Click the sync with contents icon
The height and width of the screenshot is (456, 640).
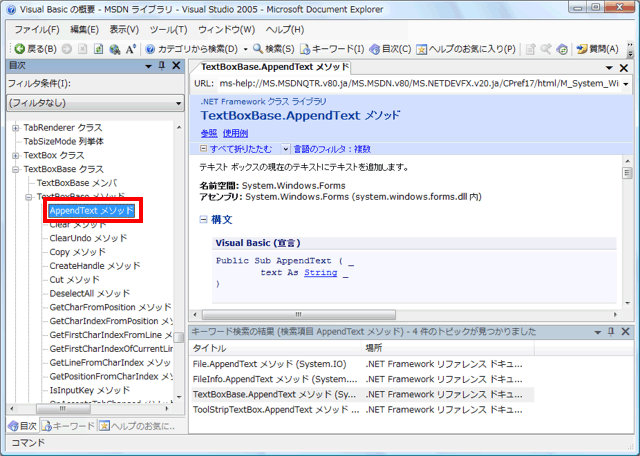pyautogui.click(x=562, y=49)
